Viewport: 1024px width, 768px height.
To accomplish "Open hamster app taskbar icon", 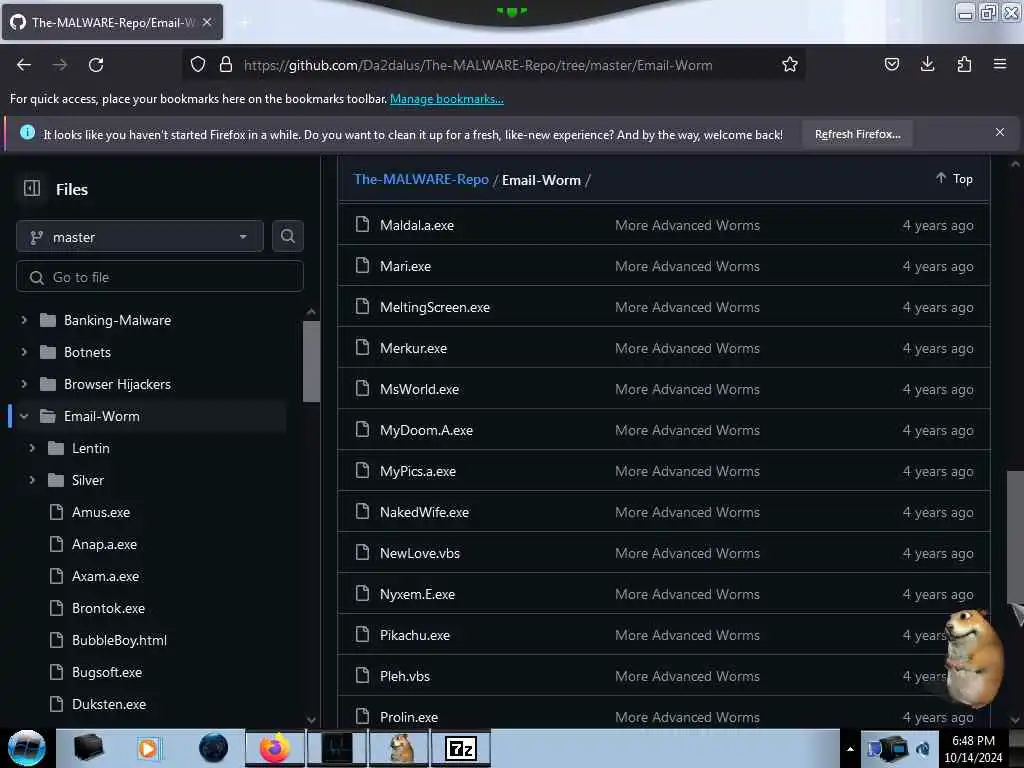I will (400, 748).
